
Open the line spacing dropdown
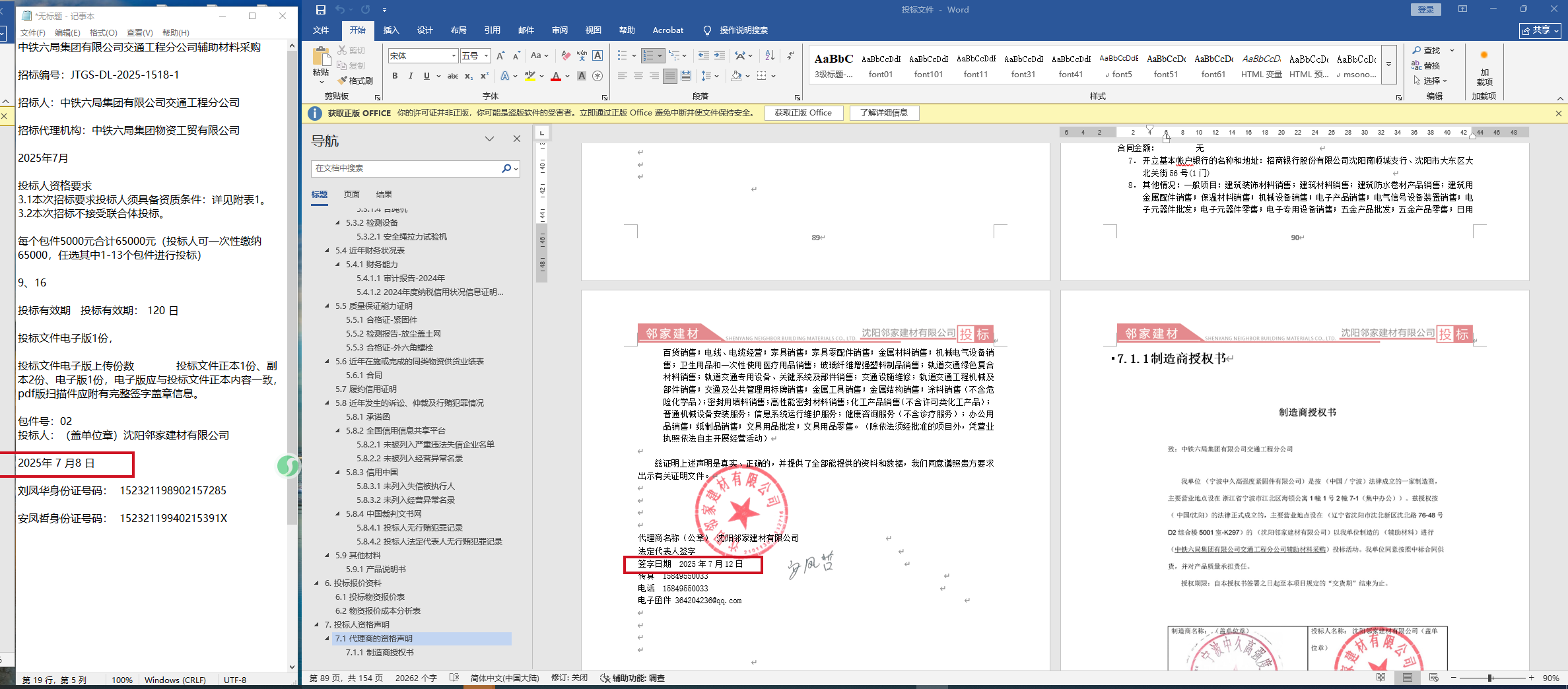(708, 76)
